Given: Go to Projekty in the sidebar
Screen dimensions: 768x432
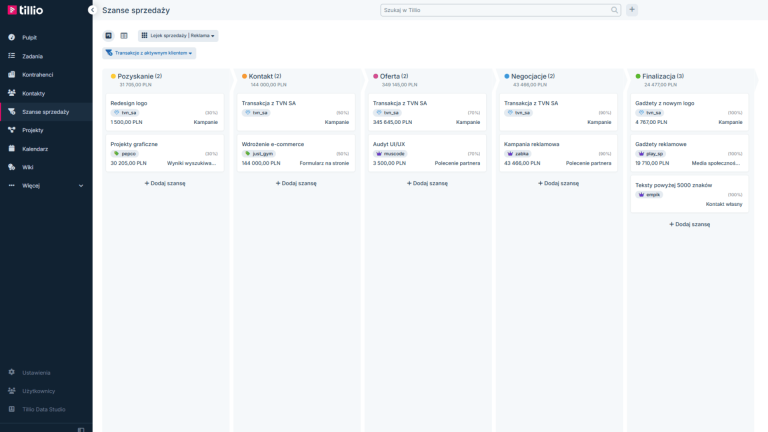Looking at the screenshot, I should [x=32, y=130].
